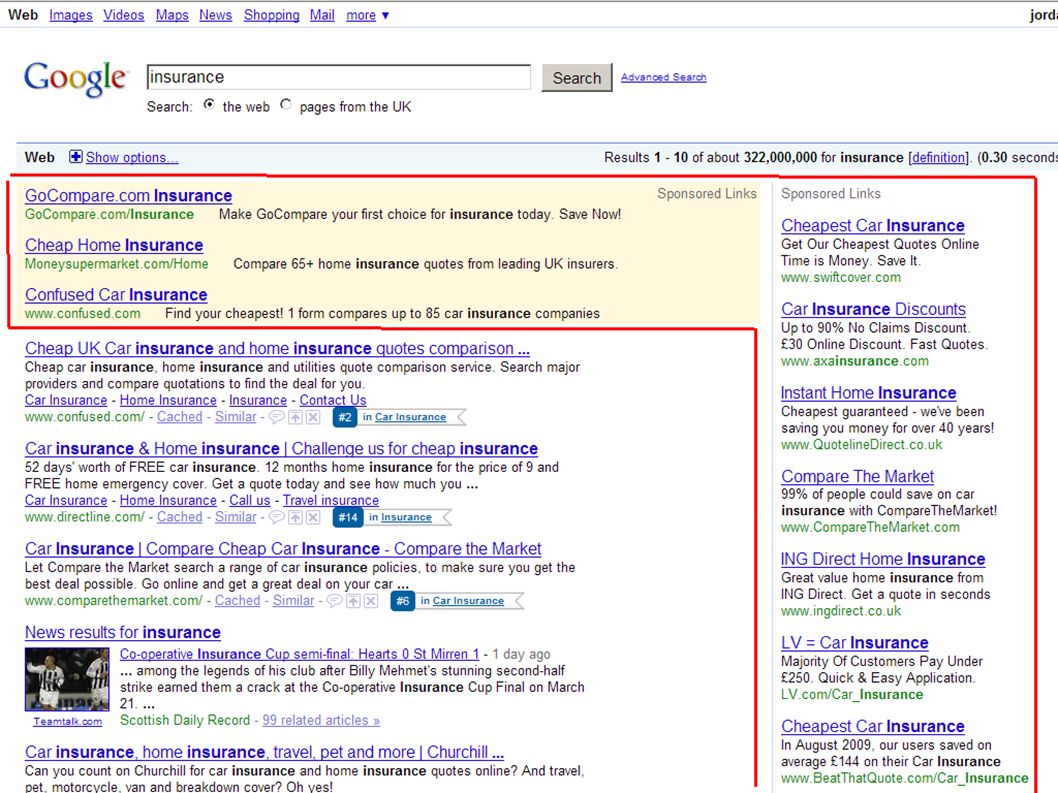Select 'pages from the UK' radio button
The height and width of the screenshot is (793, 1058).
click(286, 105)
